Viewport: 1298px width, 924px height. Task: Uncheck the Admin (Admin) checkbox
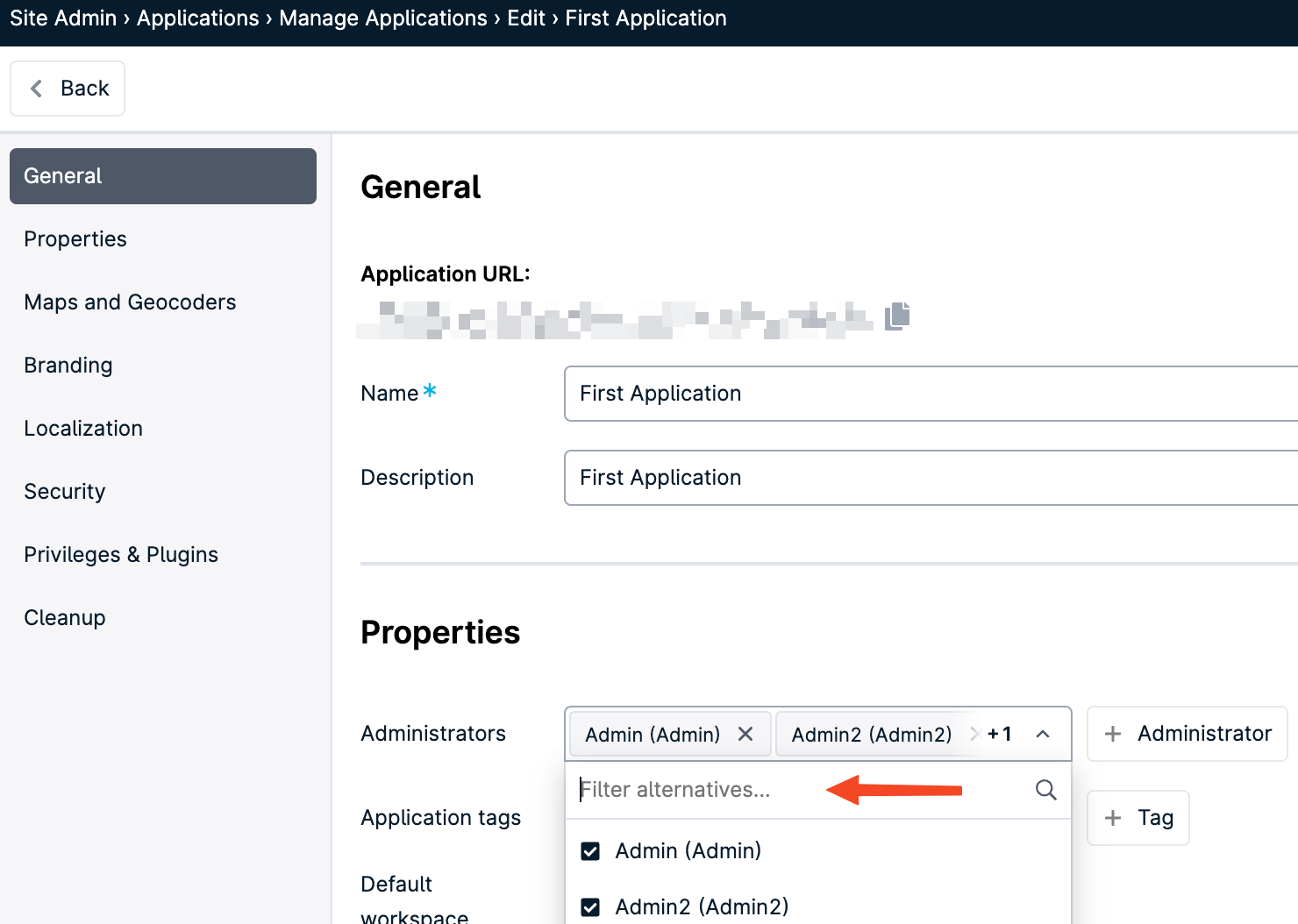point(590,850)
